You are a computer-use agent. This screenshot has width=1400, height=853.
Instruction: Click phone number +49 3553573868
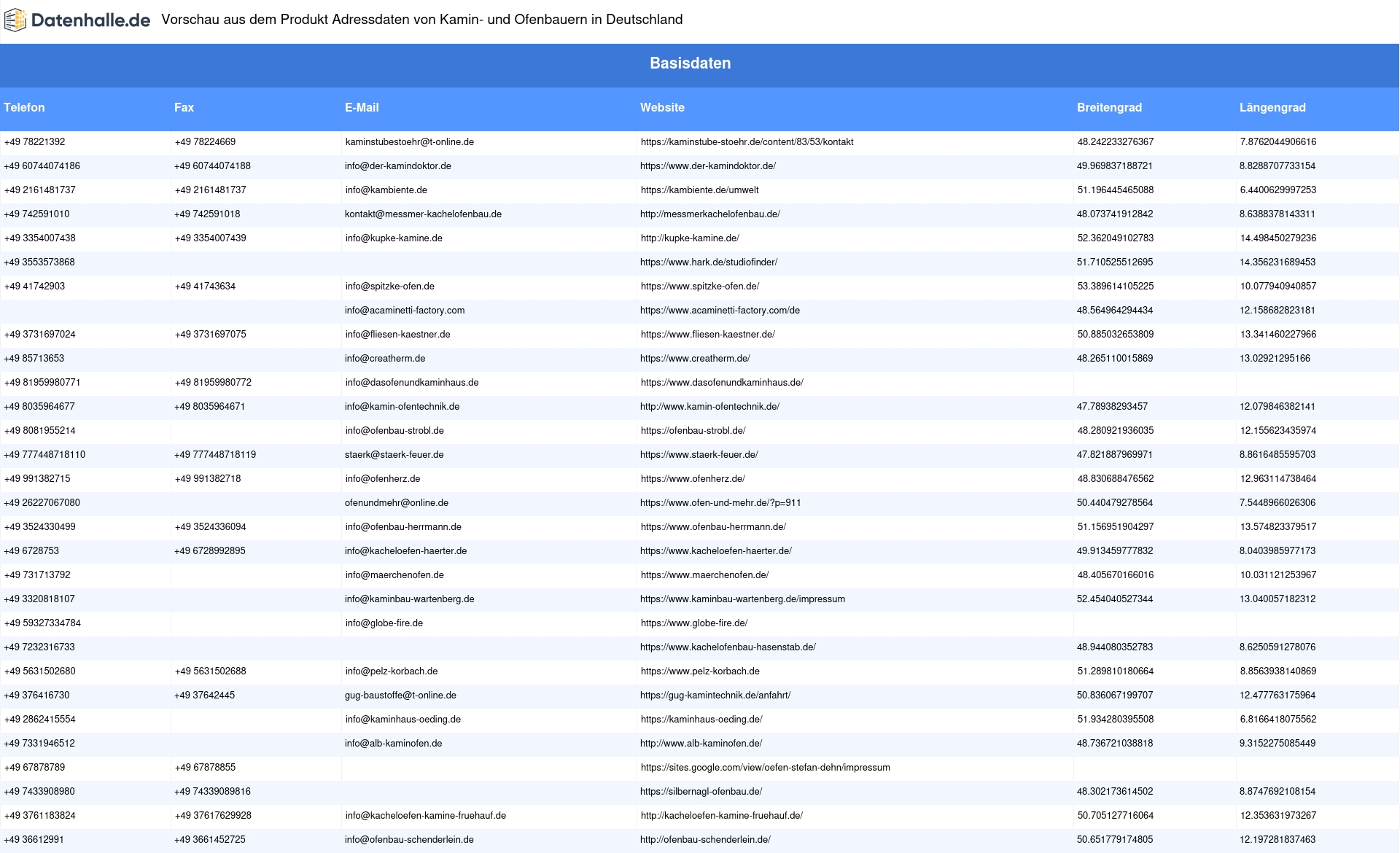click(39, 262)
